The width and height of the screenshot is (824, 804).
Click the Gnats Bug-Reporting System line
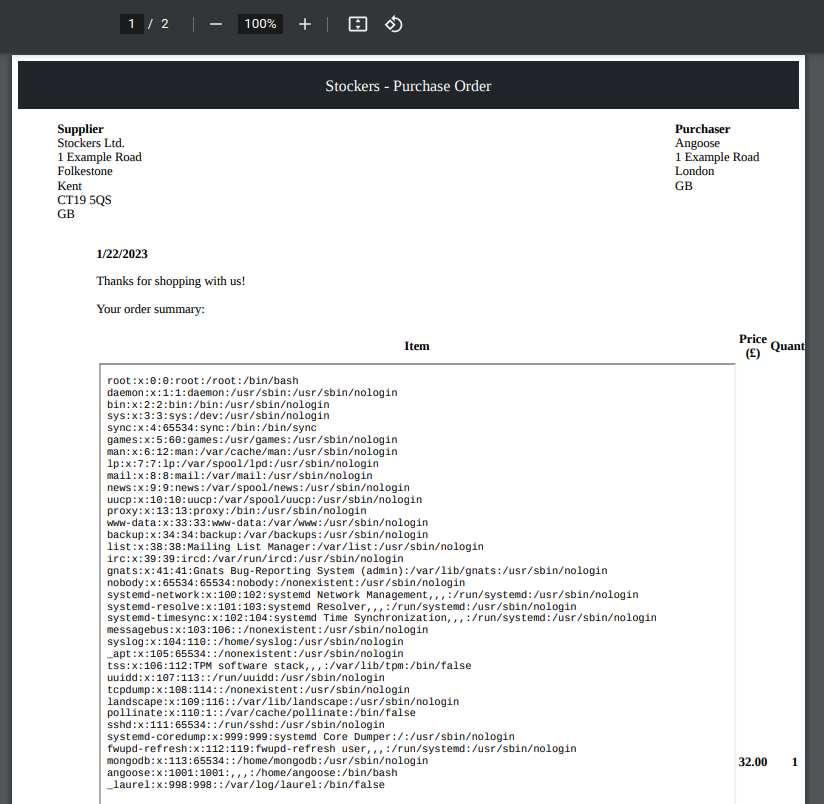coord(357,571)
